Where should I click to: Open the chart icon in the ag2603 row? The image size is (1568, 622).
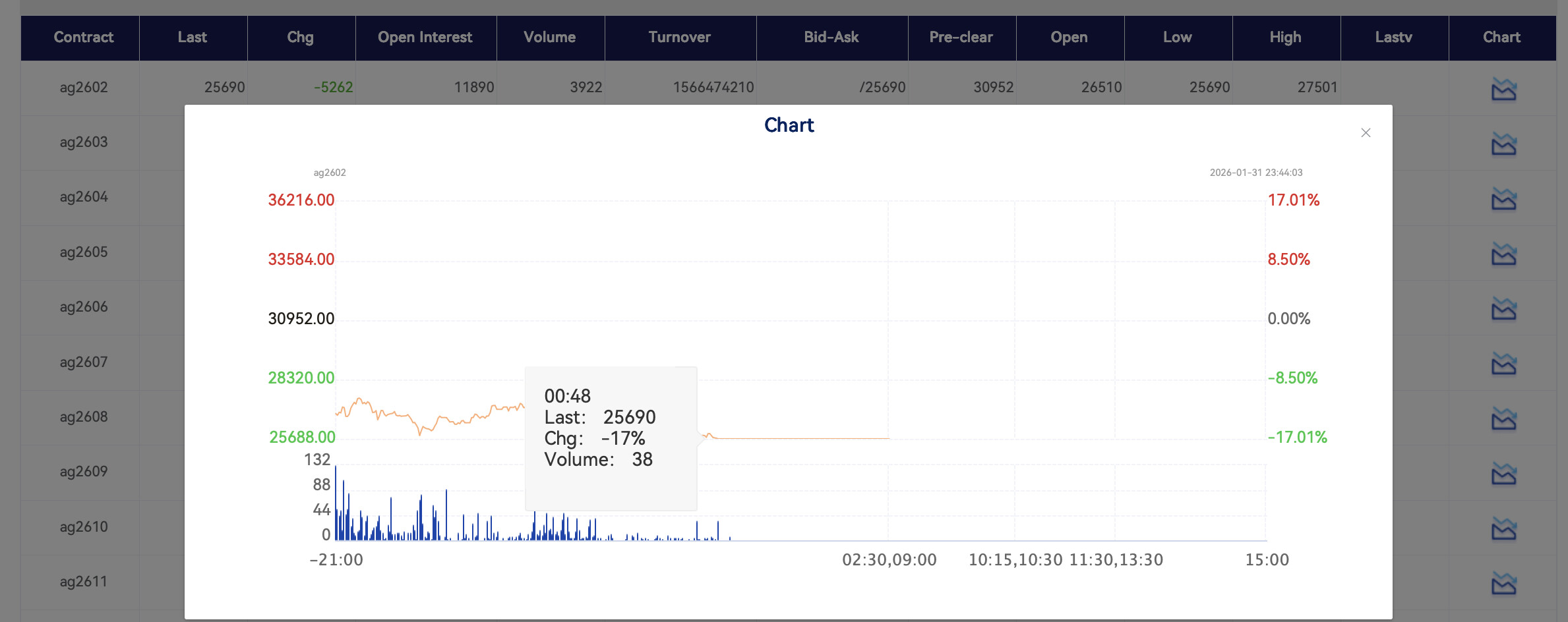point(1503,144)
